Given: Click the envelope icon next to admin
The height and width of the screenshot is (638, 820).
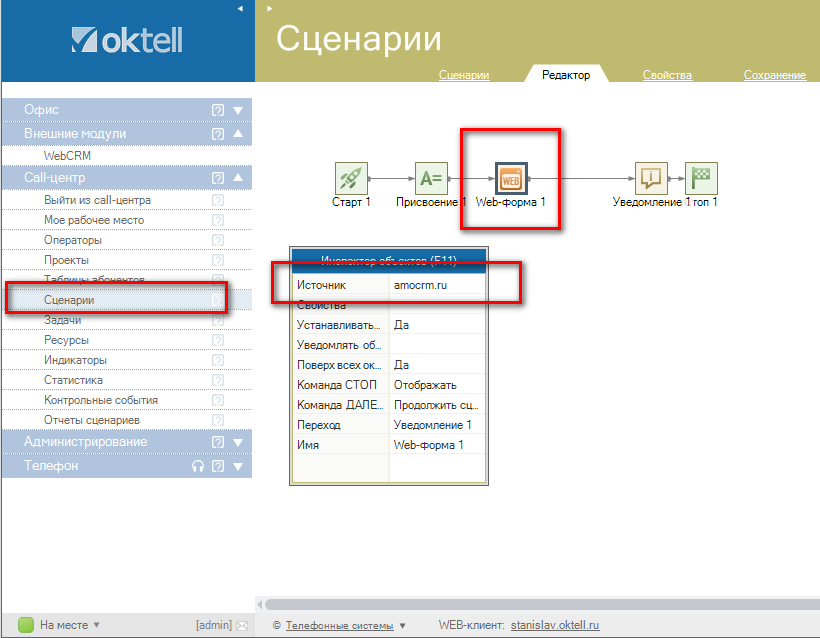Looking at the screenshot, I should pyautogui.click(x=241, y=625).
